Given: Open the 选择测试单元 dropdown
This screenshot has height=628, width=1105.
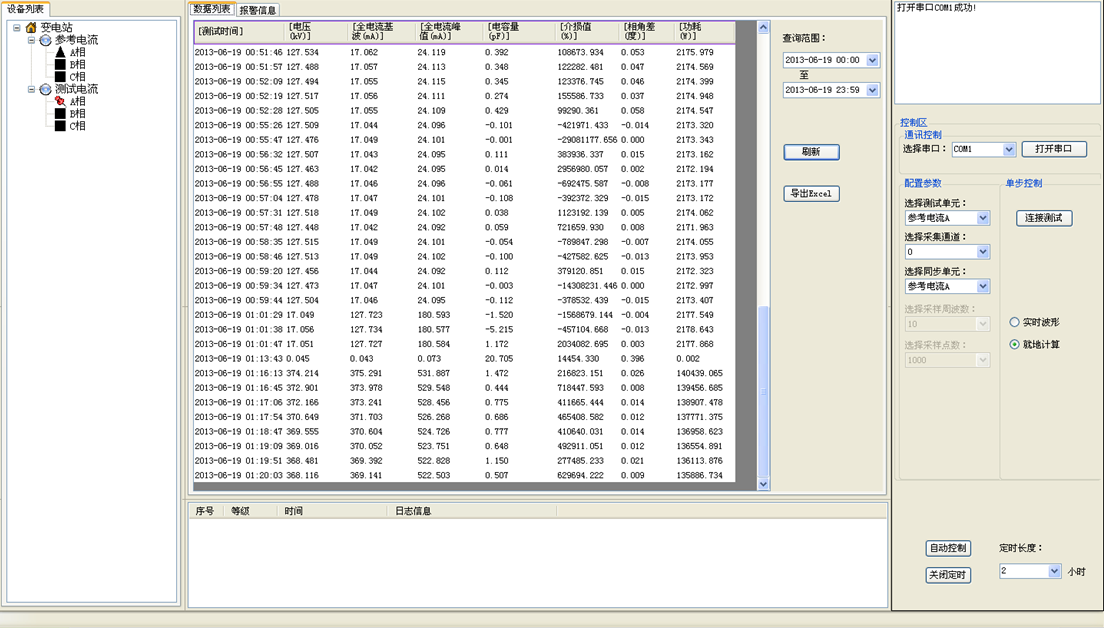Looking at the screenshot, I should click(x=983, y=218).
